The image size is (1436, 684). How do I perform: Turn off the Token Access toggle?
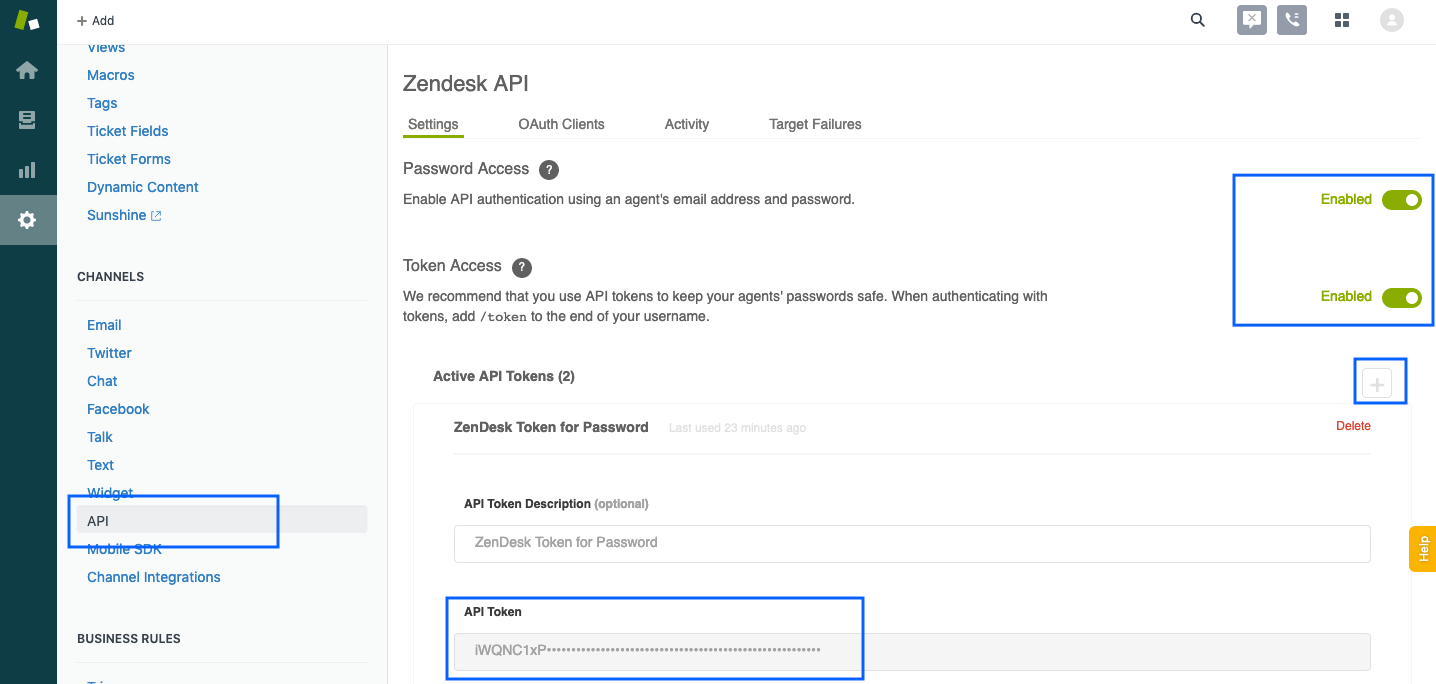(1402, 297)
